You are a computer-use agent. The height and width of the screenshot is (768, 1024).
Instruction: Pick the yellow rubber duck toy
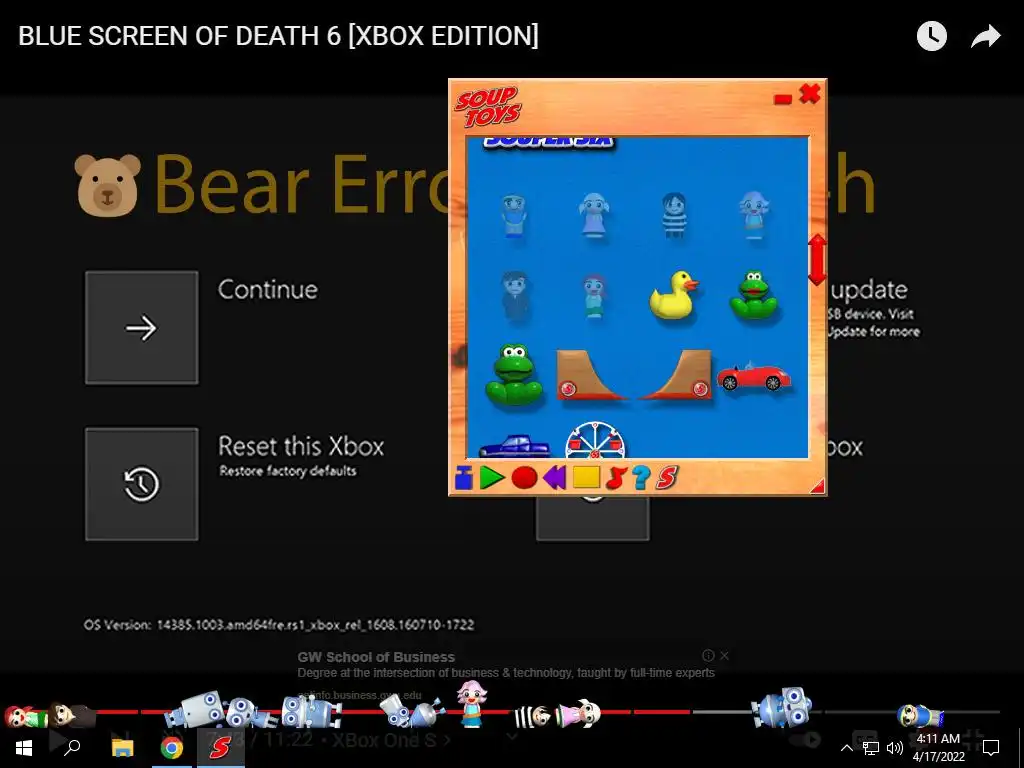(x=673, y=295)
